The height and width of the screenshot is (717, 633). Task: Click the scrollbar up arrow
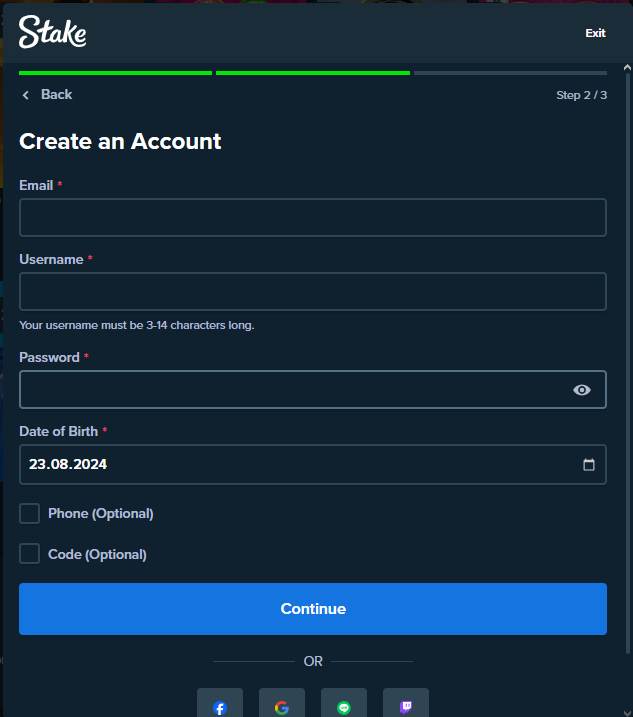click(x=628, y=67)
